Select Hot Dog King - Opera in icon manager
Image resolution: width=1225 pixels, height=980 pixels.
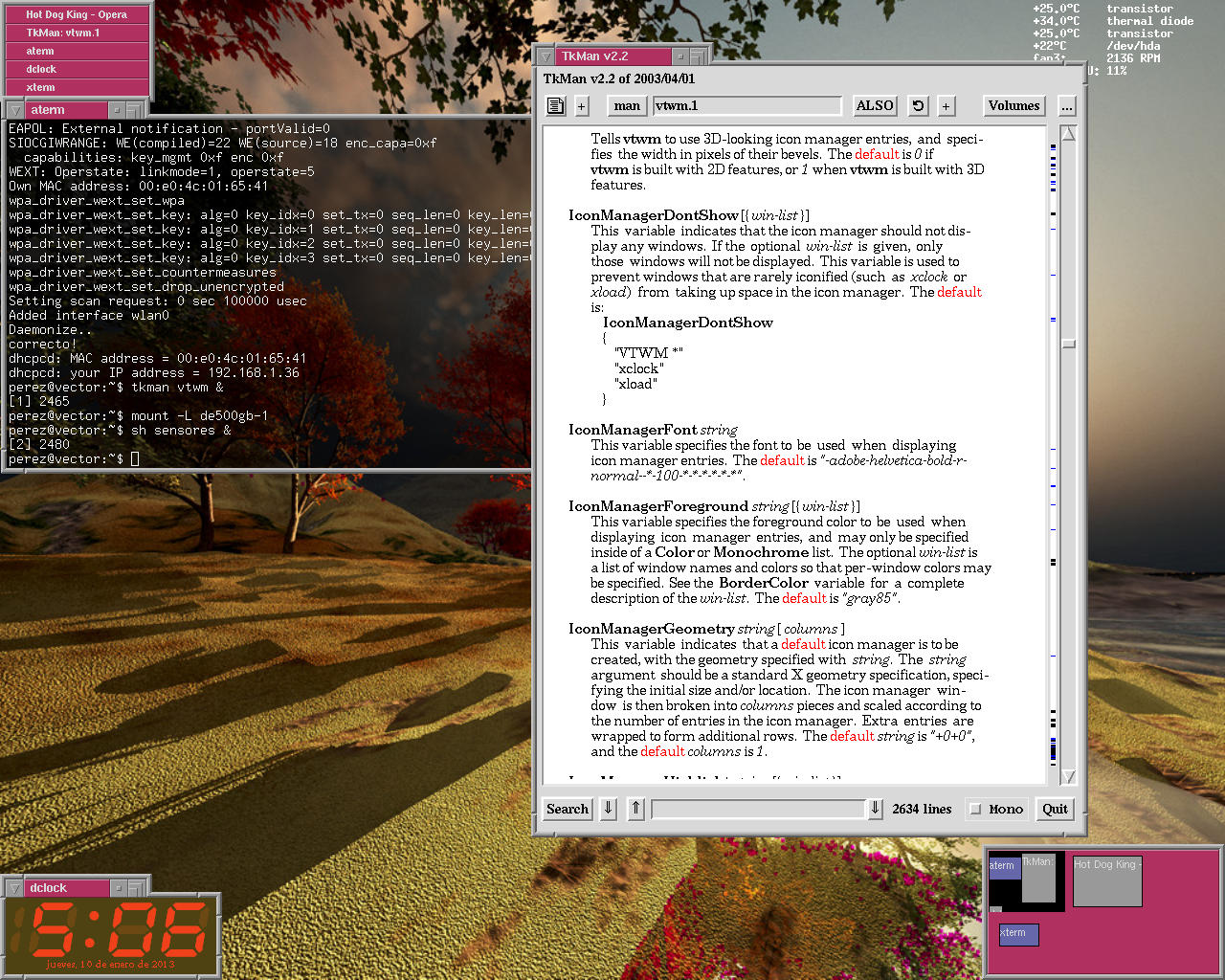(x=77, y=14)
